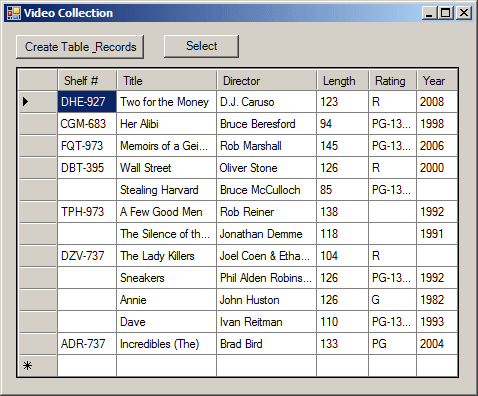Close the Video Collection window
This screenshot has height=396, width=478.
click(x=464, y=13)
